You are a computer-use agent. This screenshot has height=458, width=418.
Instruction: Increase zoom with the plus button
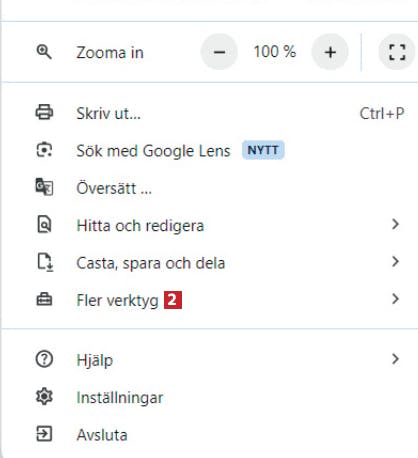330,52
